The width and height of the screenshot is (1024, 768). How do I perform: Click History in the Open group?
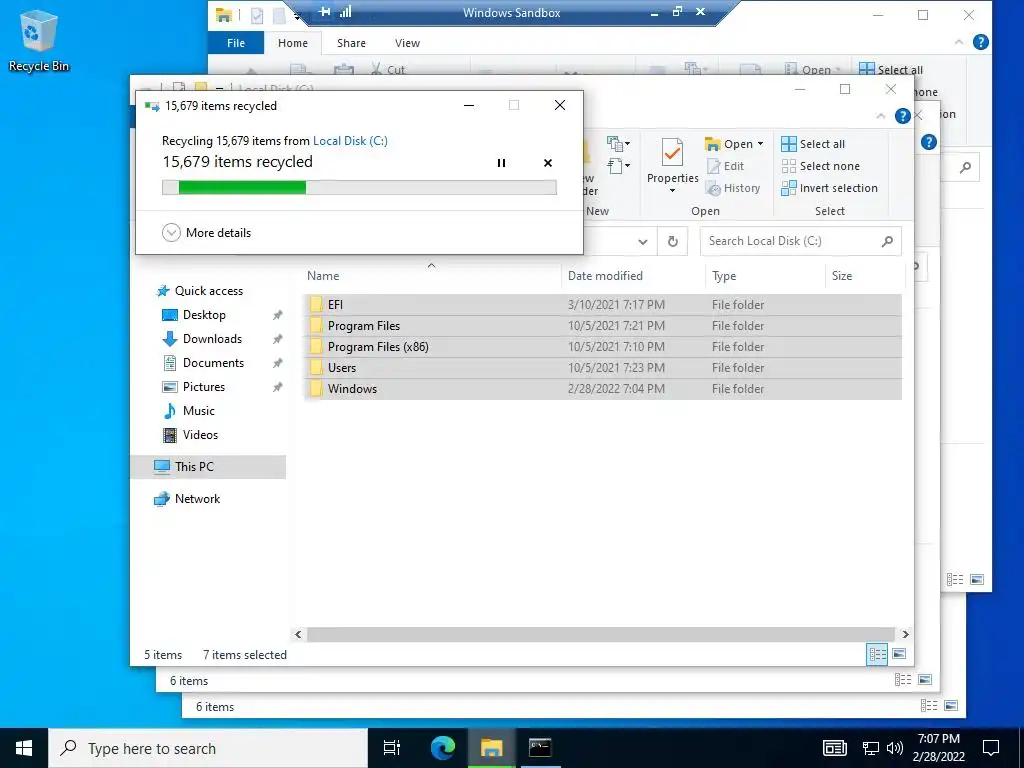coord(733,188)
